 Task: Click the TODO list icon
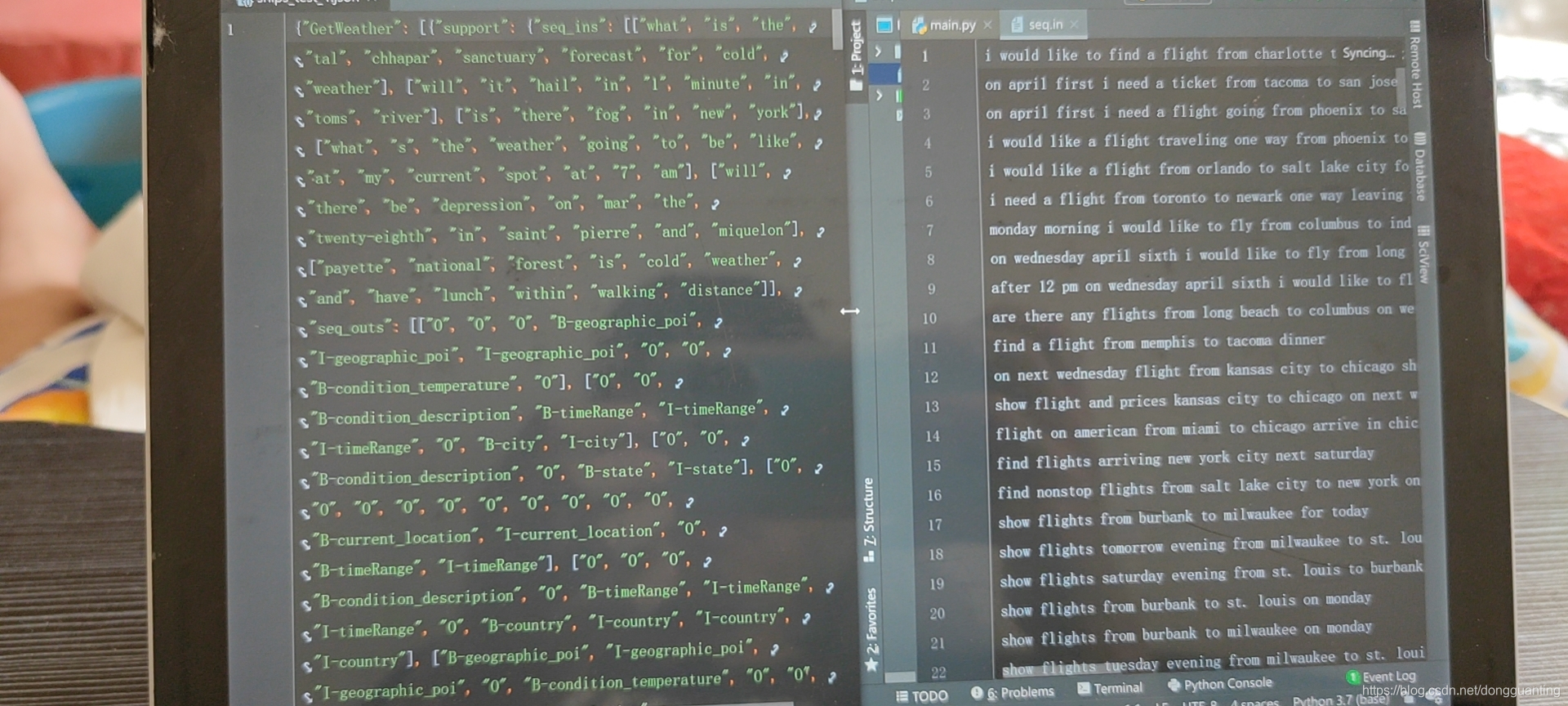pos(902,696)
